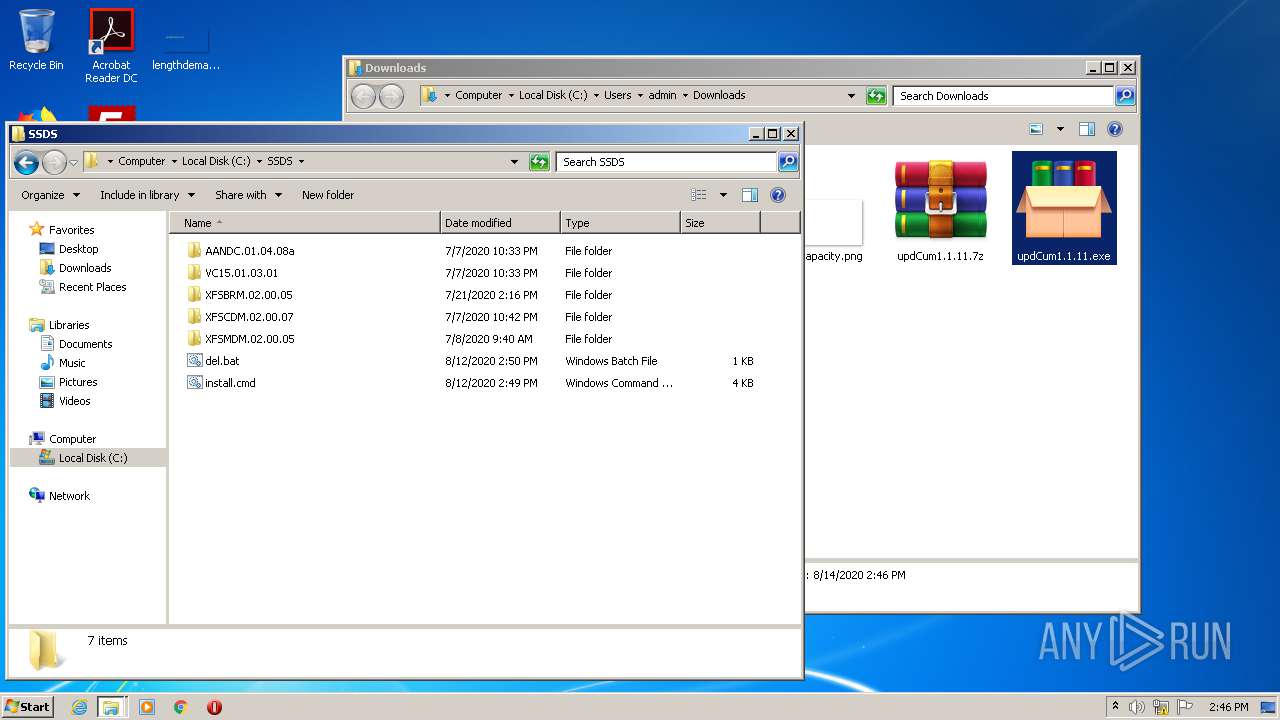The image size is (1280, 720).
Task: Select updCum1.1.11.exe in Downloads window
Action: [x=1064, y=208]
